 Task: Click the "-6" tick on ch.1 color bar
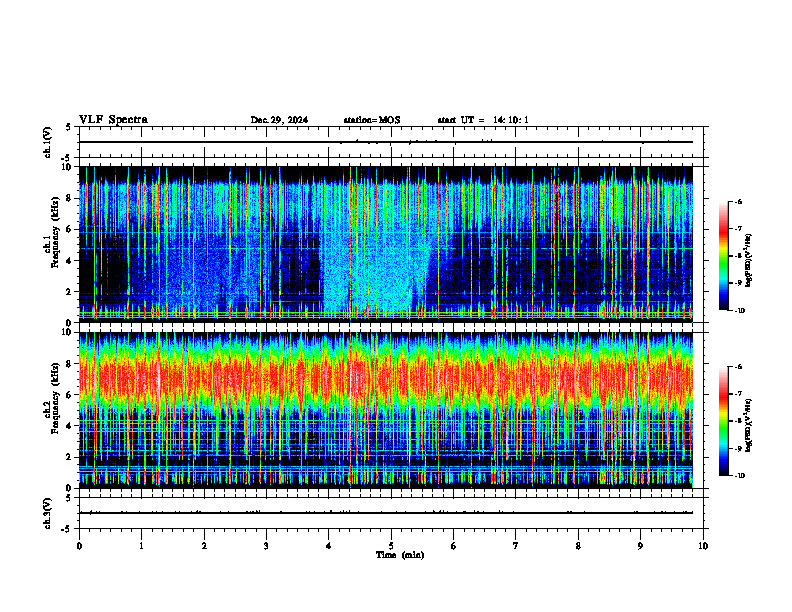point(739,201)
